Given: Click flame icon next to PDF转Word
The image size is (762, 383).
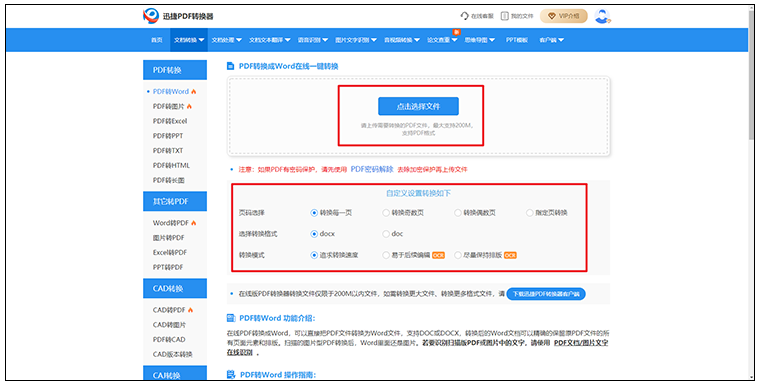Looking at the screenshot, I should pos(194,91).
